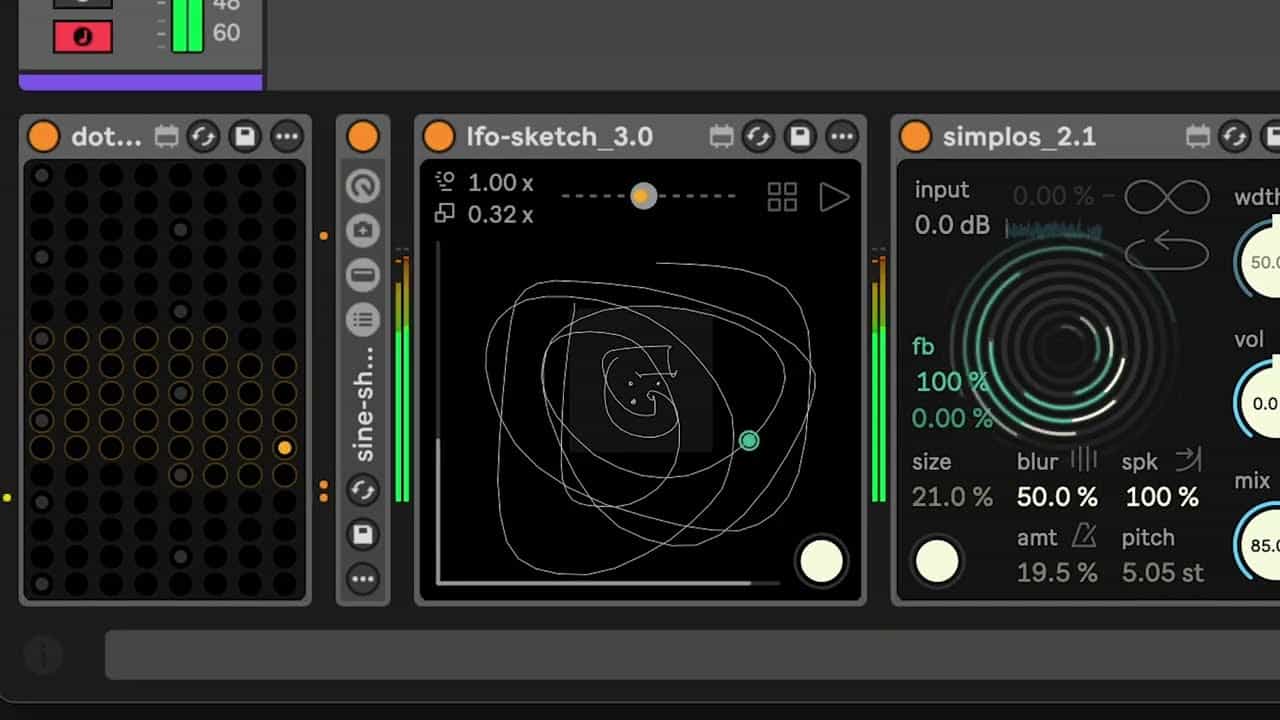Click the input 0.0 dB value
This screenshot has width=1280, height=720.
point(952,225)
